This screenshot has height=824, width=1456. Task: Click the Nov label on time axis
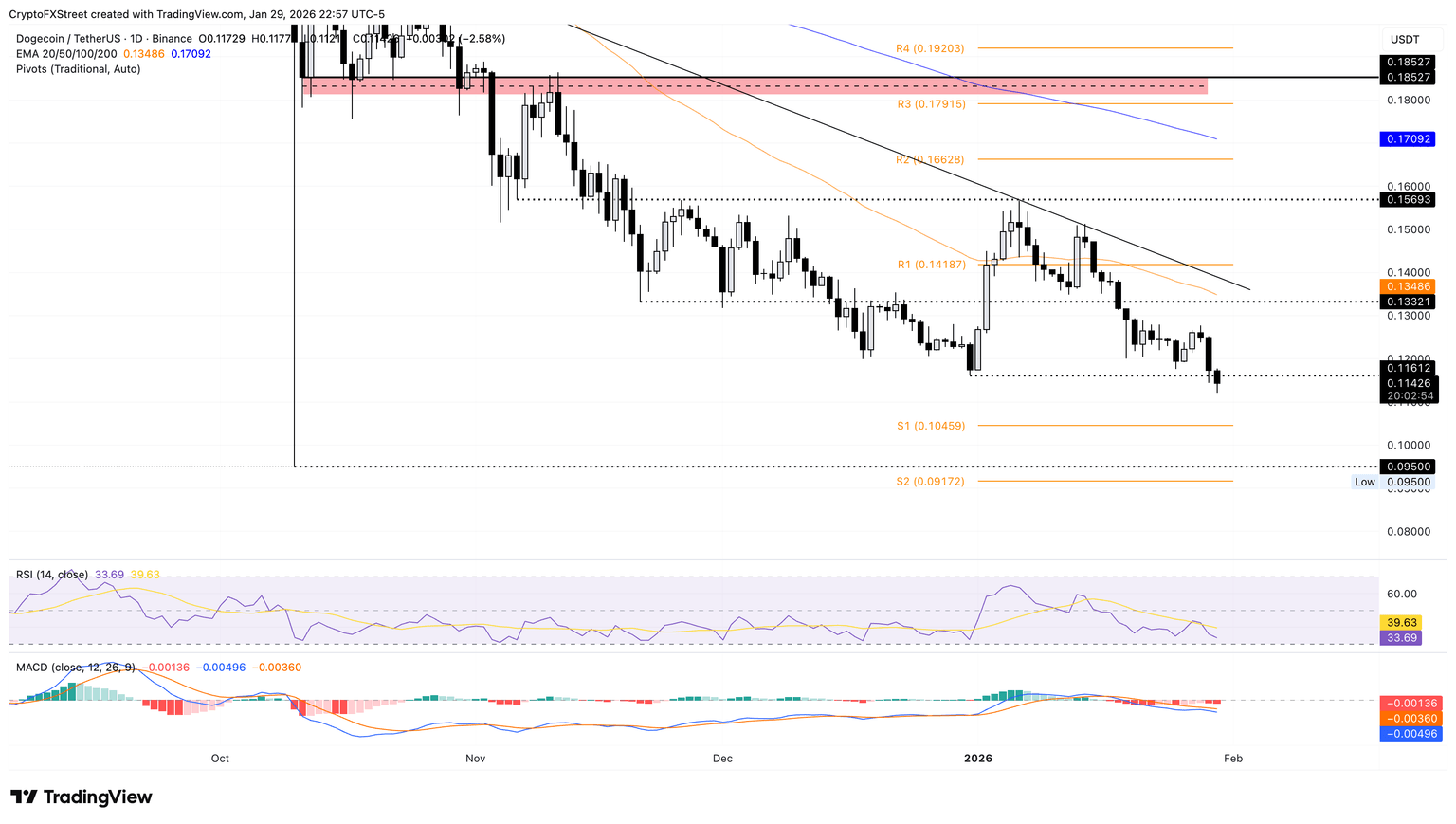point(476,759)
